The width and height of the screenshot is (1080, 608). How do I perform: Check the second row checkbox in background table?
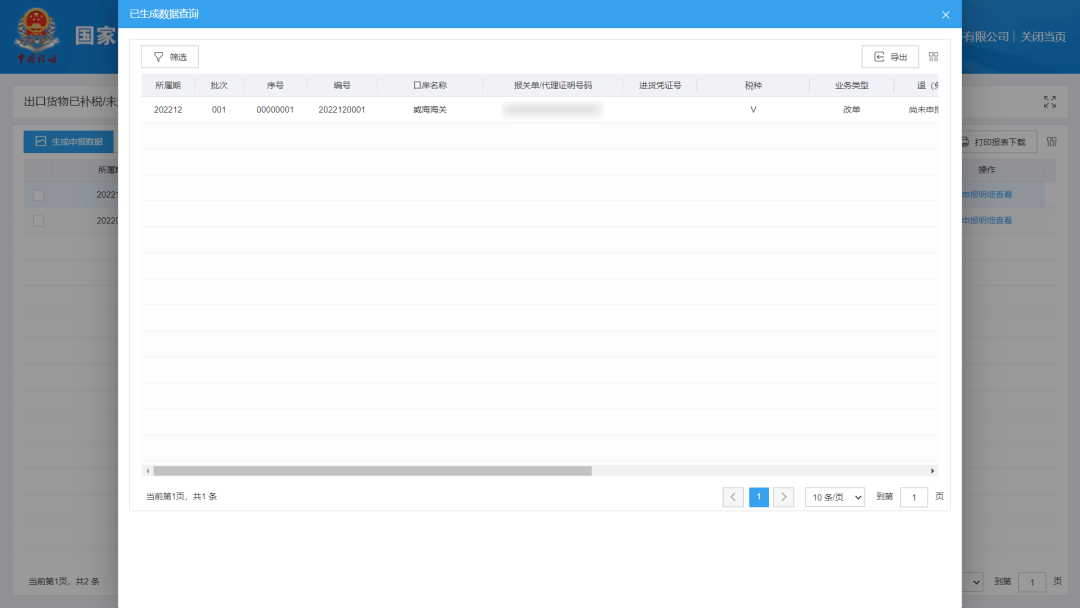(x=39, y=221)
